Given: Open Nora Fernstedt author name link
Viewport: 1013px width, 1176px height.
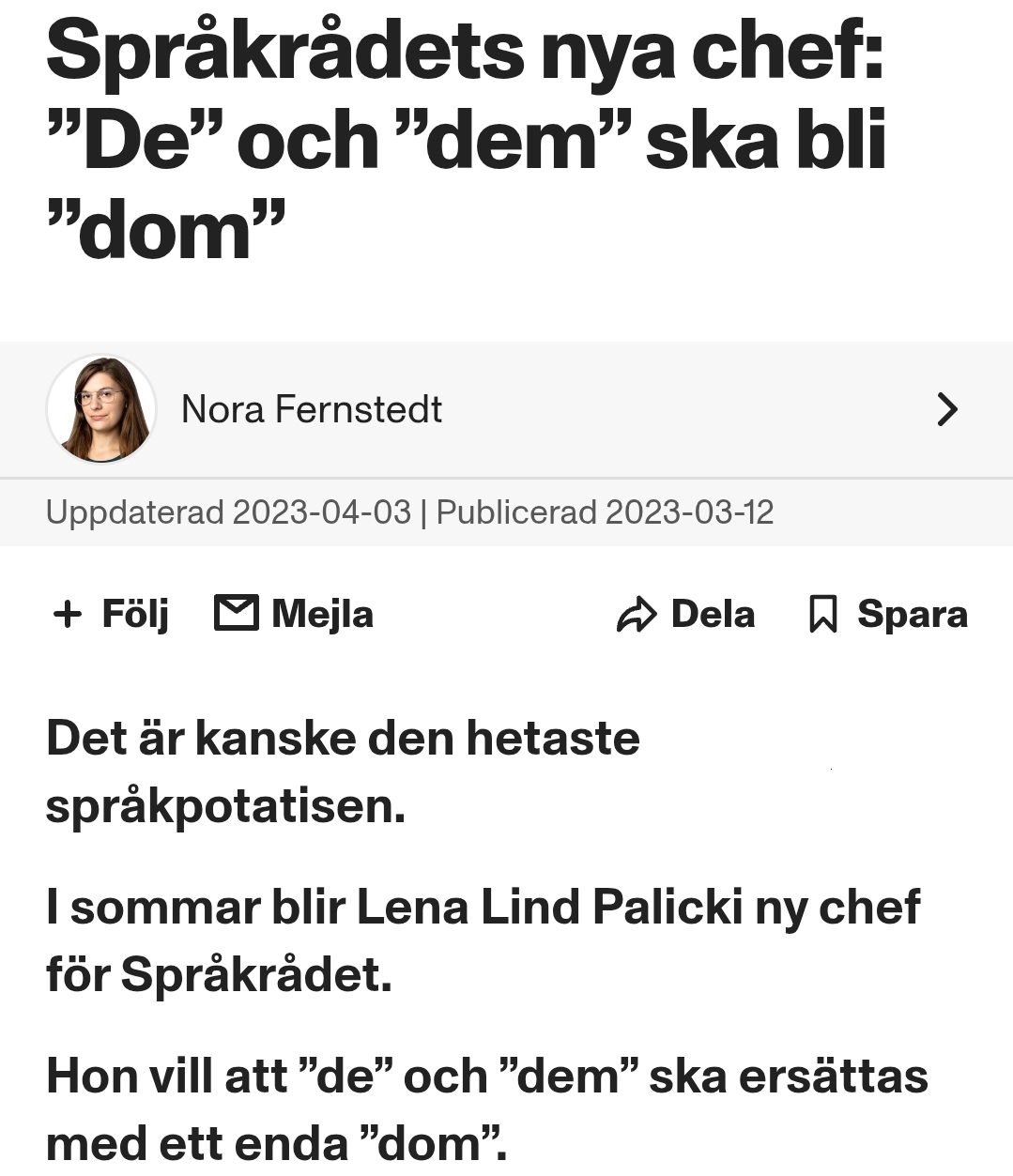Looking at the screenshot, I should coord(311,409).
